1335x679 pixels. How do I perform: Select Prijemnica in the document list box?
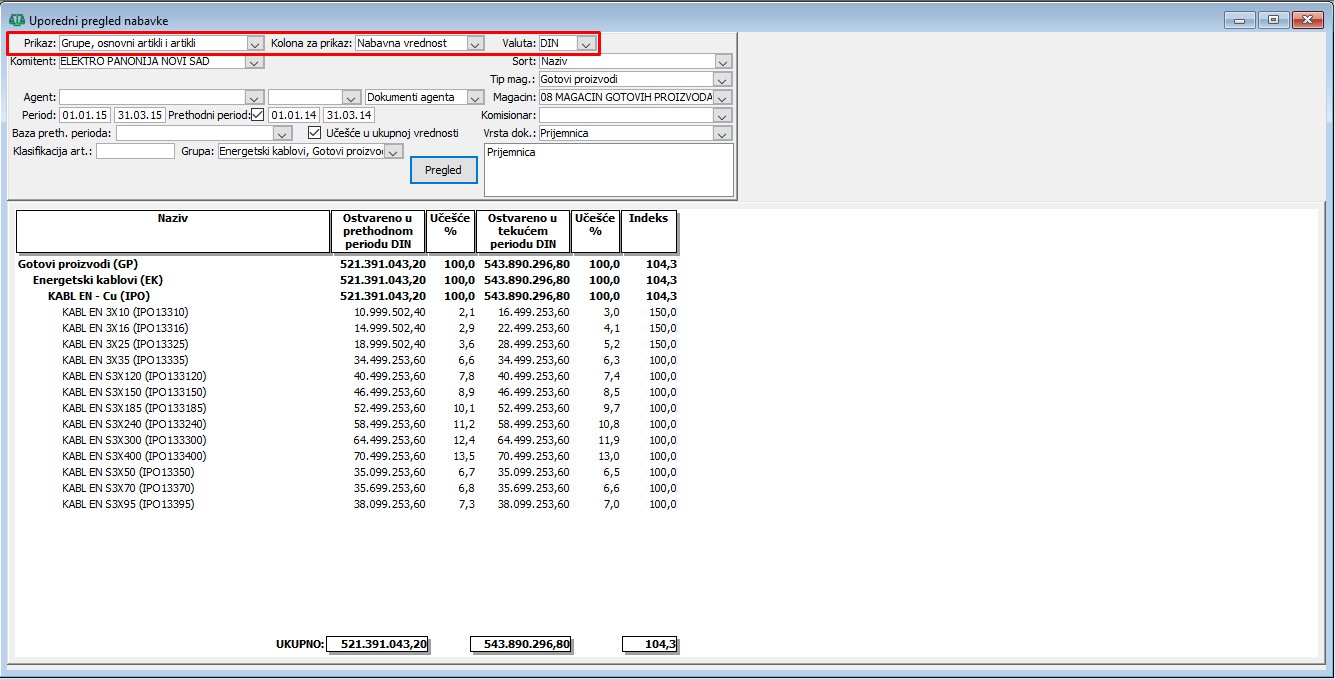coord(511,153)
